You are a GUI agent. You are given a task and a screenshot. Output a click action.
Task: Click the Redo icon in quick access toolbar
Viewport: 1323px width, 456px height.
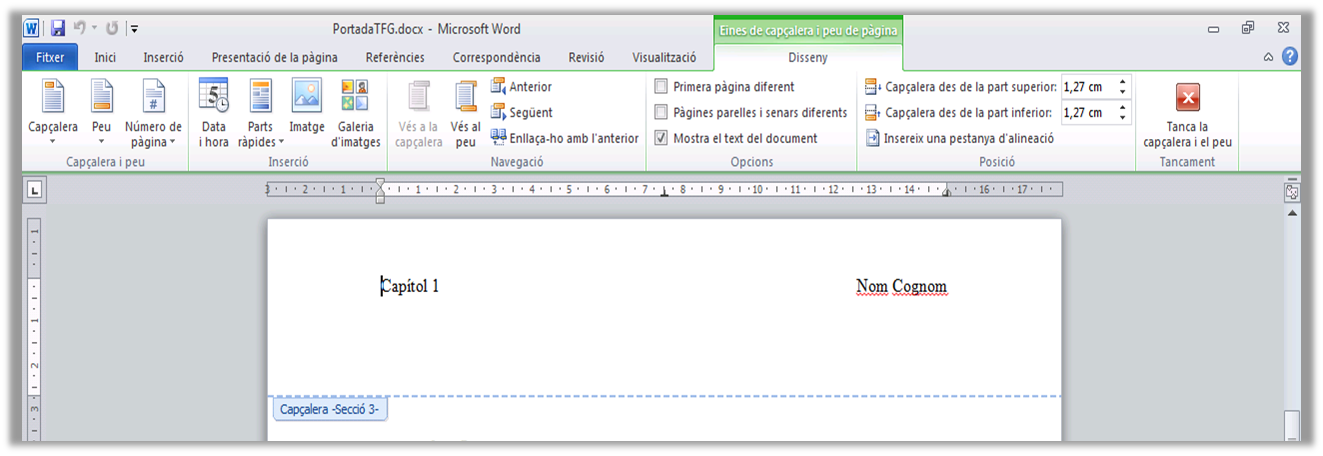pos(111,29)
